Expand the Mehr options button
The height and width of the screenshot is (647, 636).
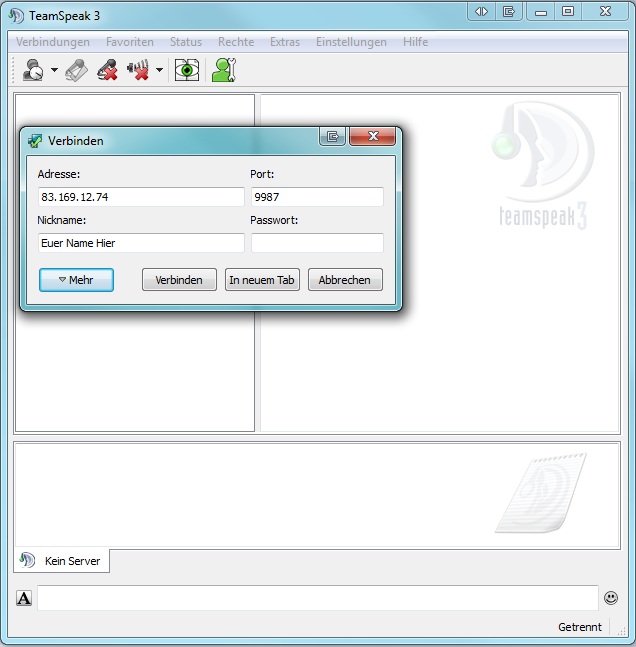(x=76, y=280)
